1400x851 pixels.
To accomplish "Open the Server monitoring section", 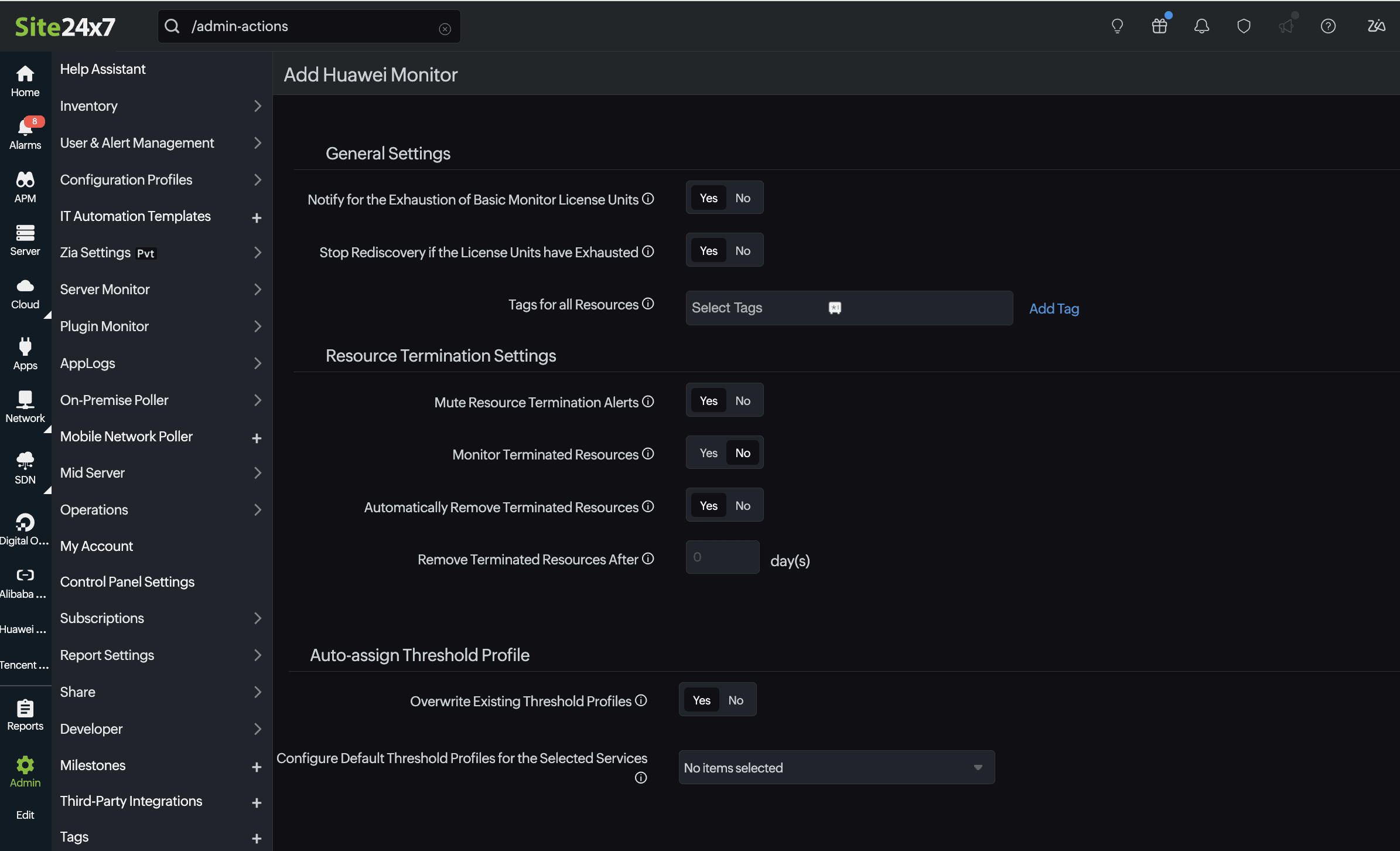I will [25, 239].
